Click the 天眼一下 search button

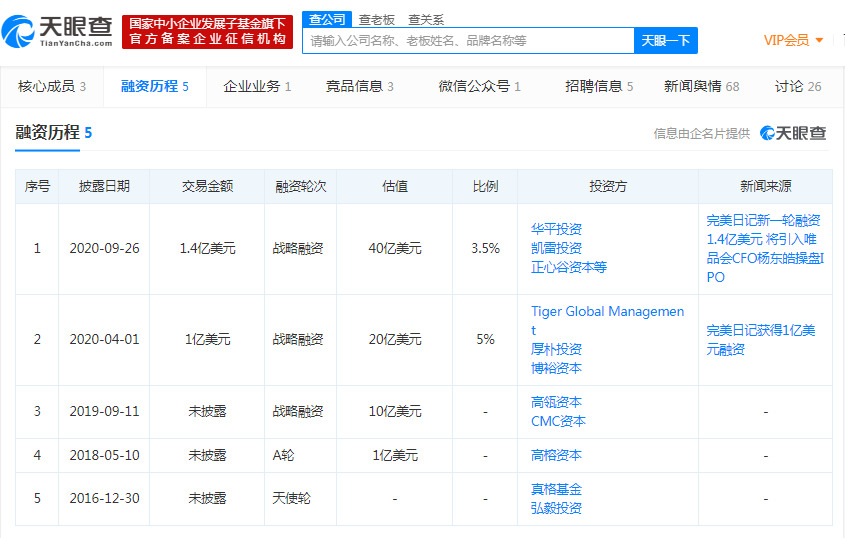pyautogui.click(x=666, y=40)
